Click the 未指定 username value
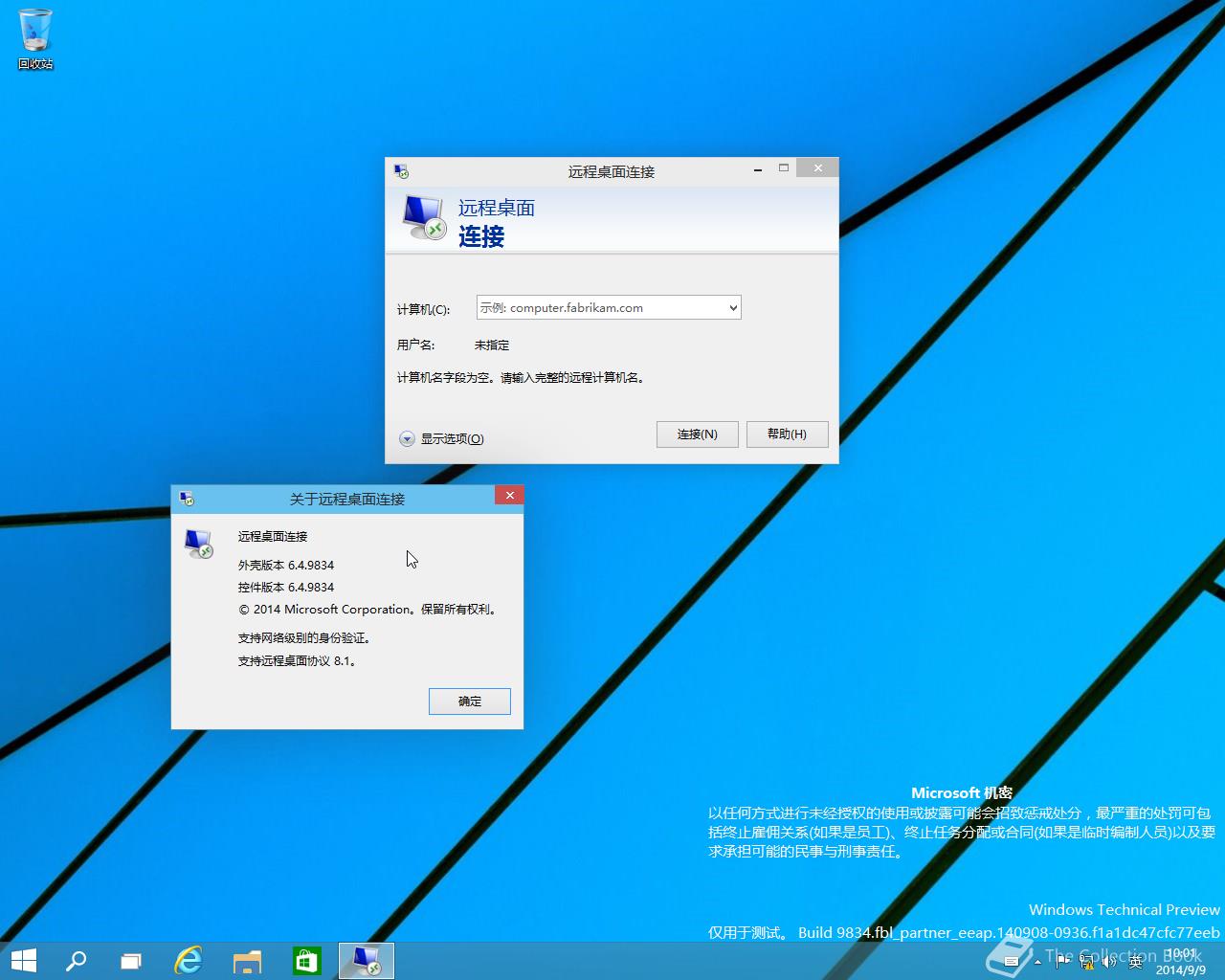The height and width of the screenshot is (980, 1225). pos(492,345)
